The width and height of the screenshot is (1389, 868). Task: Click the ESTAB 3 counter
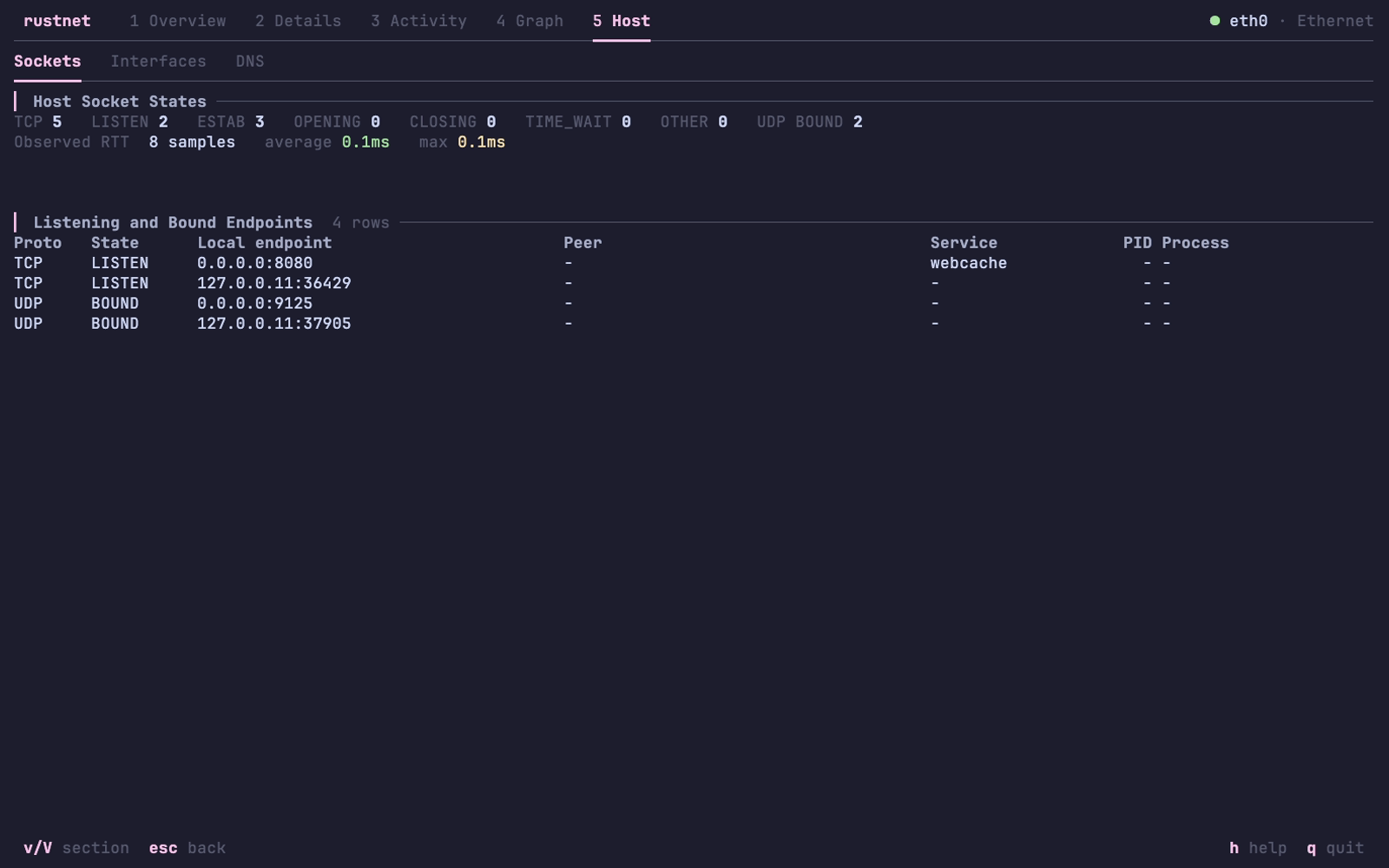pyautogui.click(x=231, y=122)
